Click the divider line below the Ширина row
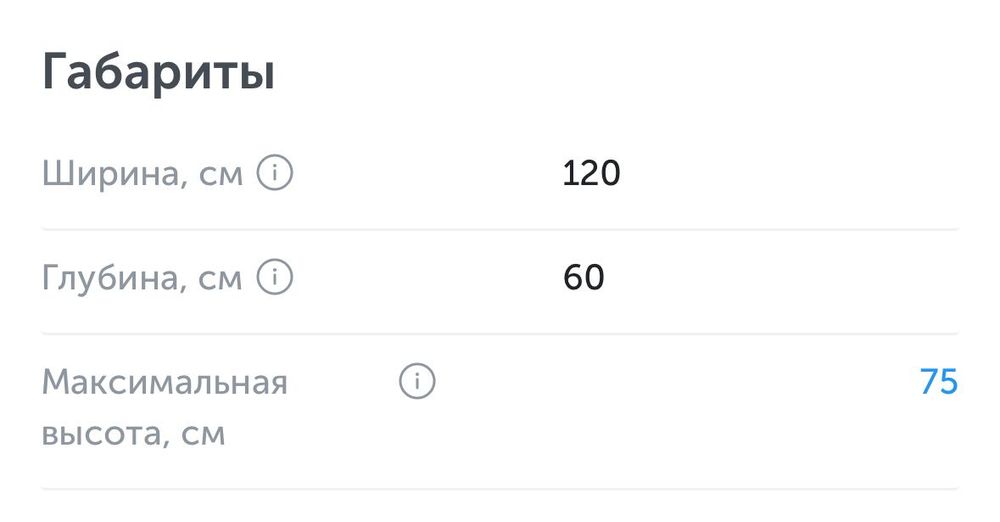The image size is (1000, 522). pyautogui.click(x=500, y=229)
